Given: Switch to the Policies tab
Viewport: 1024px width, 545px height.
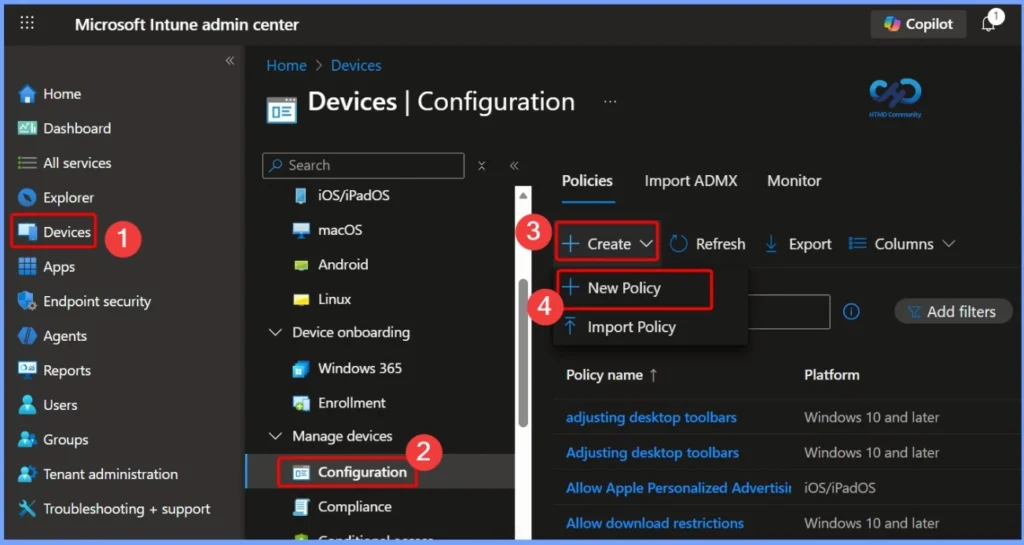Looking at the screenshot, I should [x=587, y=181].
